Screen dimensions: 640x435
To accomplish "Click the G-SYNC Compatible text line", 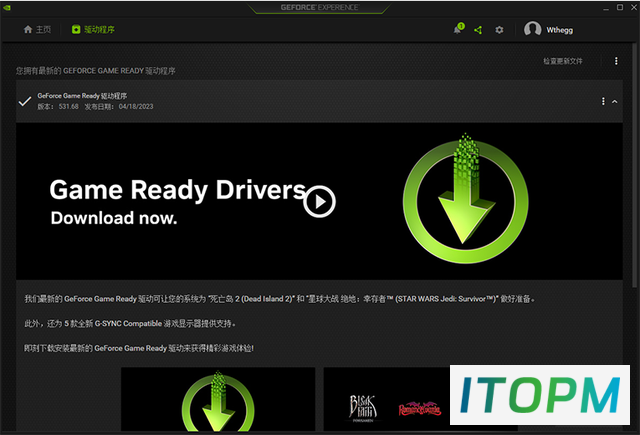I will pyautogui.click(x=130, y=324).
